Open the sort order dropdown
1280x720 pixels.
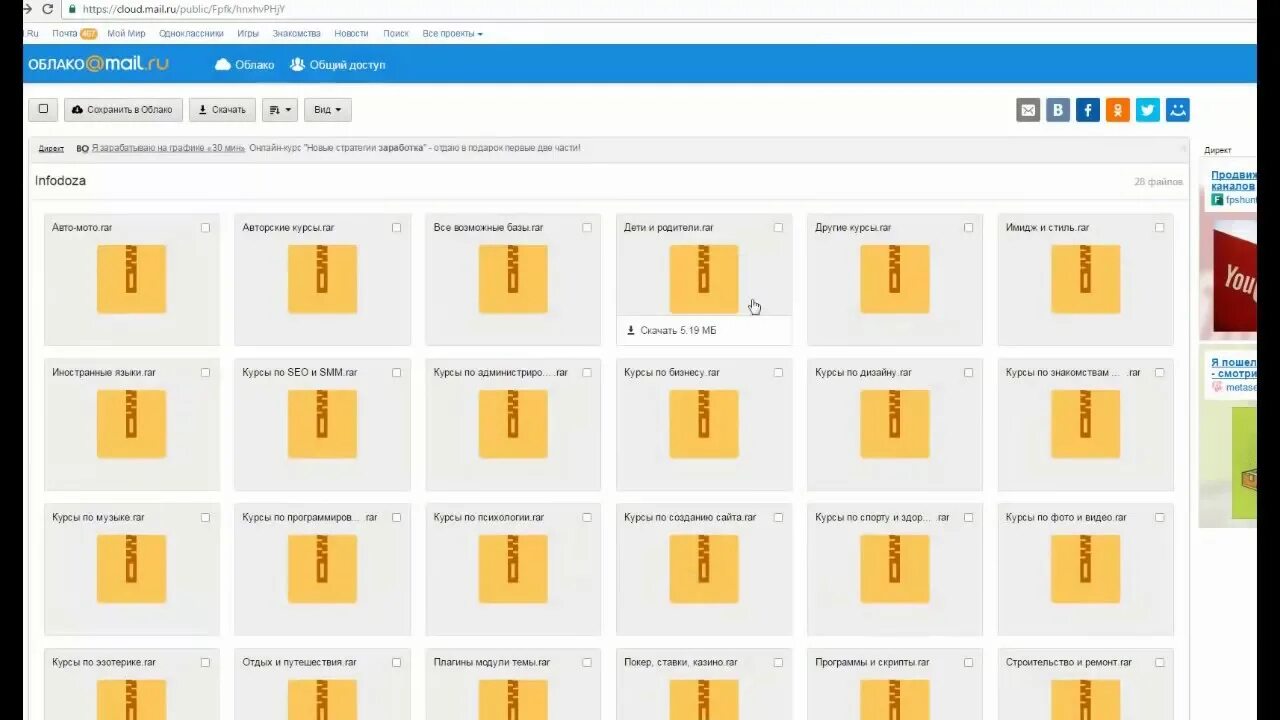280,110
